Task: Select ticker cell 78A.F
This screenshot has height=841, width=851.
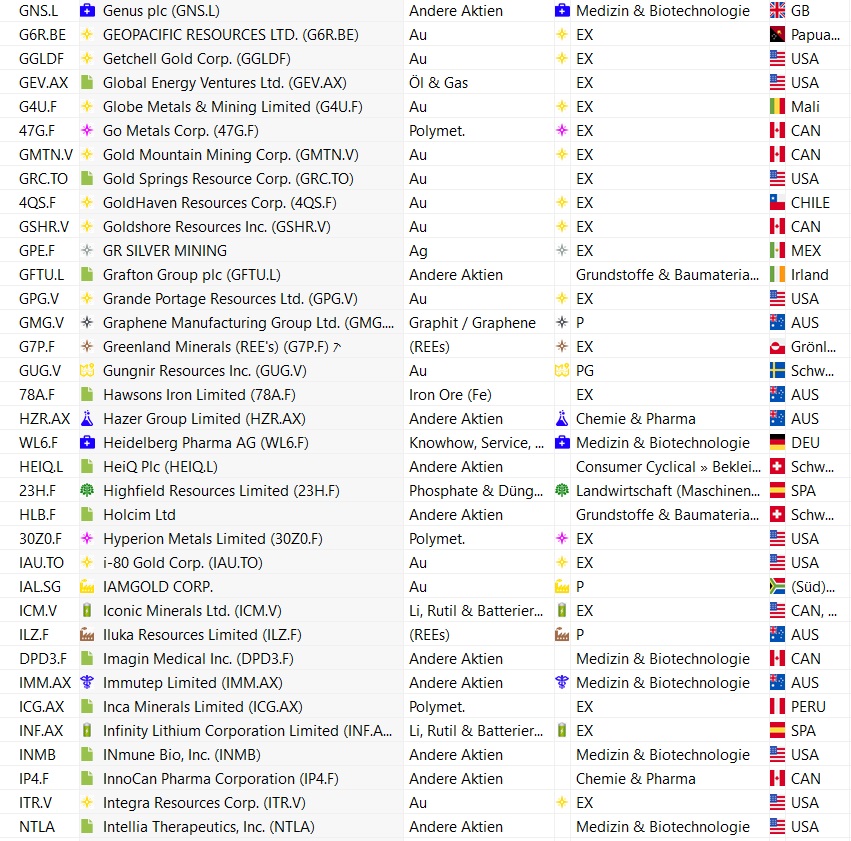Action: click(x=37, y=394)
